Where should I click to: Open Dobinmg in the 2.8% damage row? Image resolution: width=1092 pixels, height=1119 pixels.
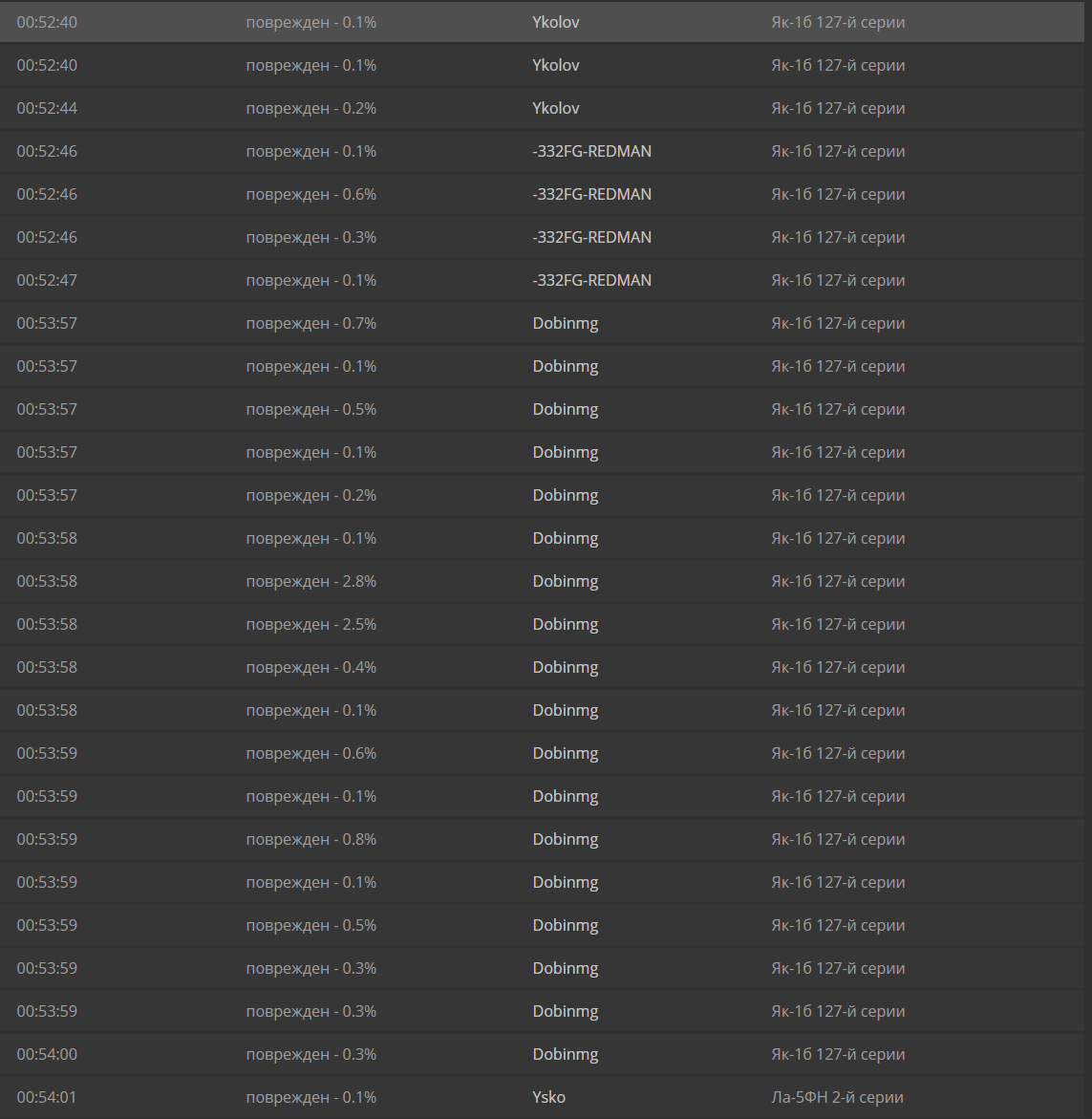[x=565, y=581]
